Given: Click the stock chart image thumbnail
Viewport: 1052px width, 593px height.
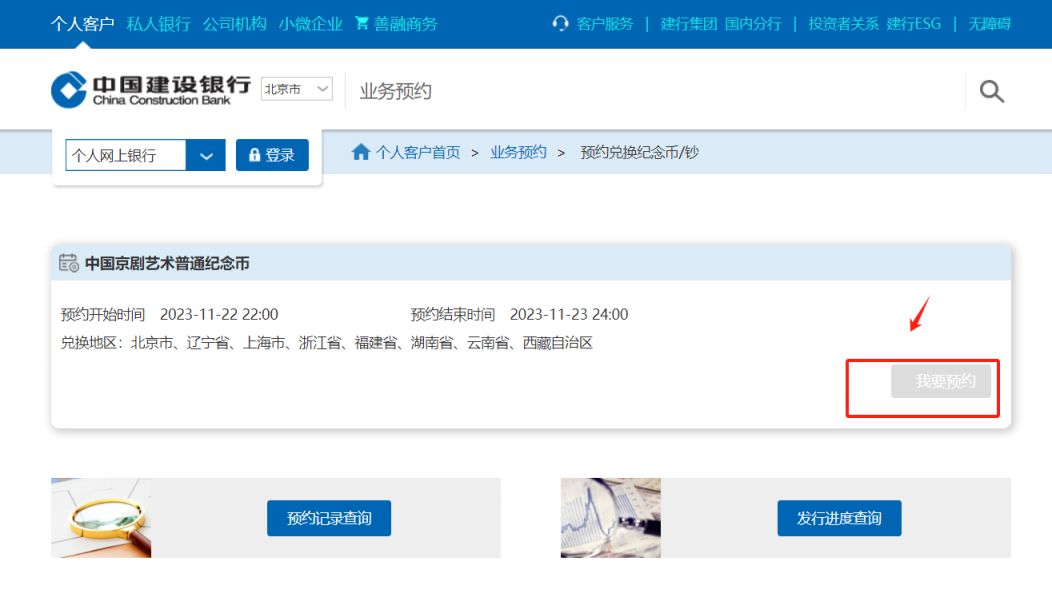Looking at the screenshot, I should (610, 517).
